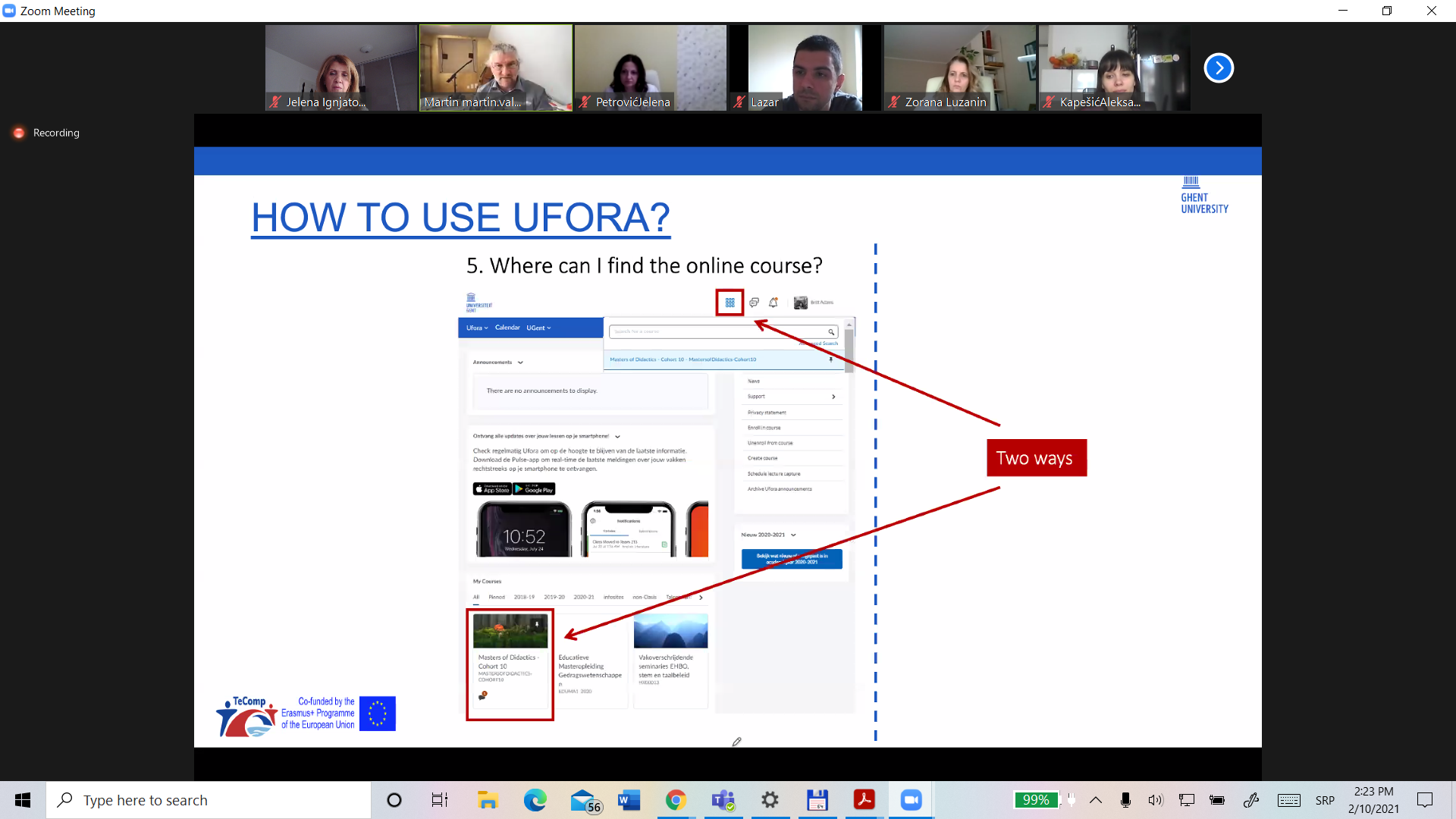Open Cortana from the taskbar

394,800
